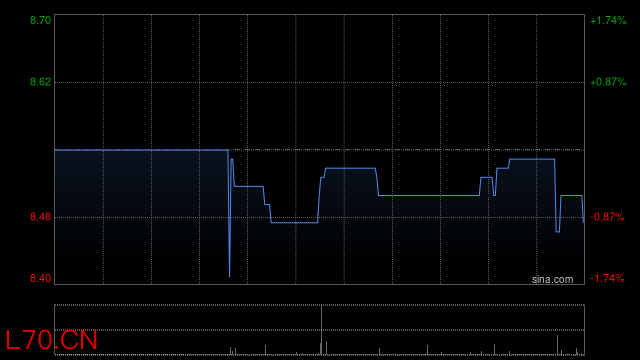
Task: Click the +0.87% percentage label
Action: tap(608, 82)
